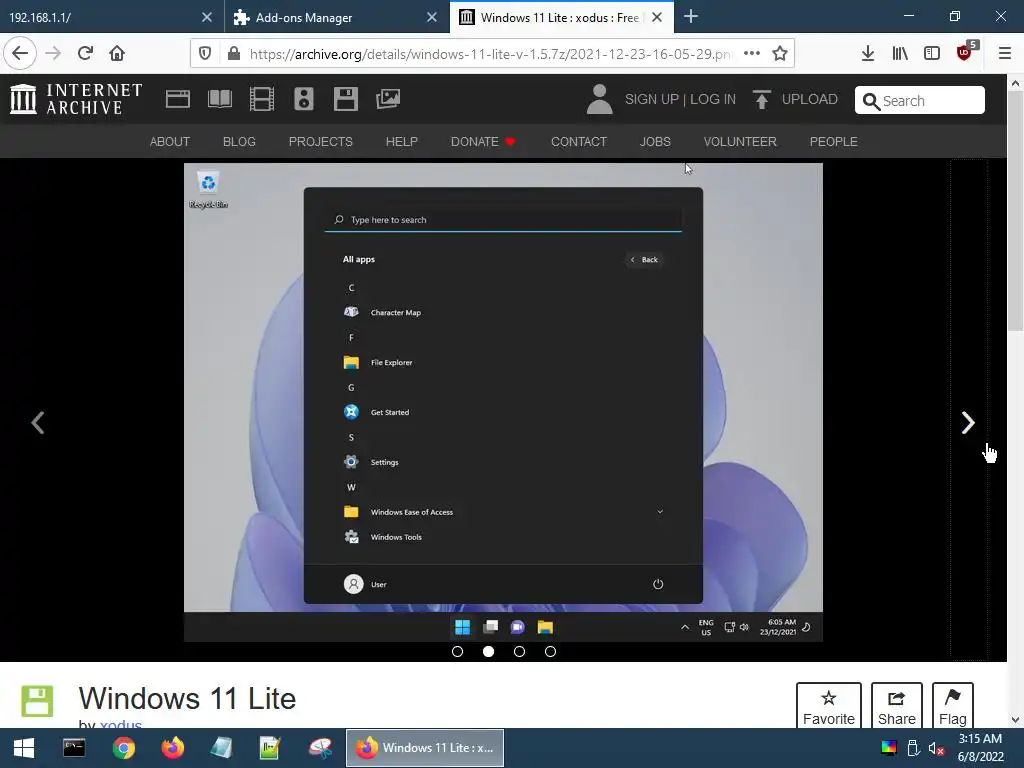Open the Downloads arrow panel
The width and height of the screenshot is (1024, 768).
[867, 54]
